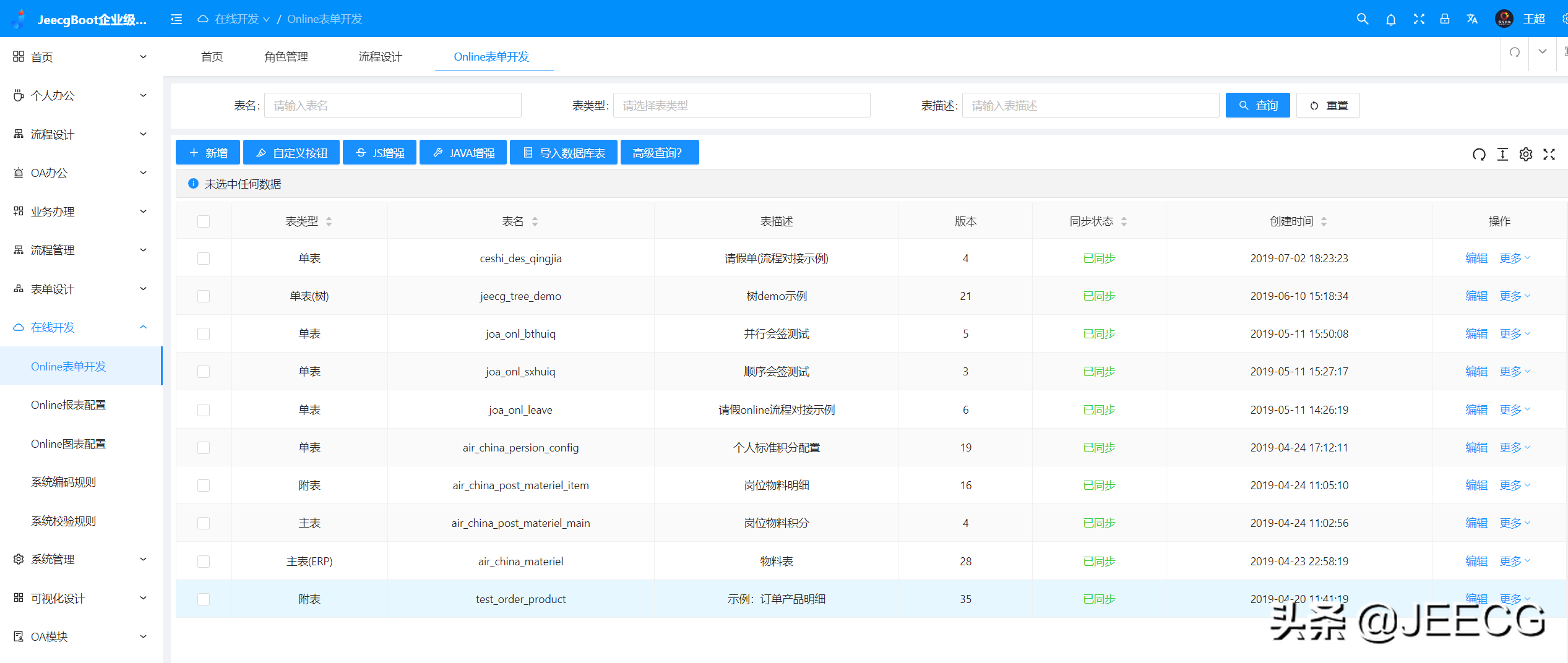Image resolution: width=1568 pixels, height=663 pixels.
Task: Click the 新增 button
Action: 207,152
